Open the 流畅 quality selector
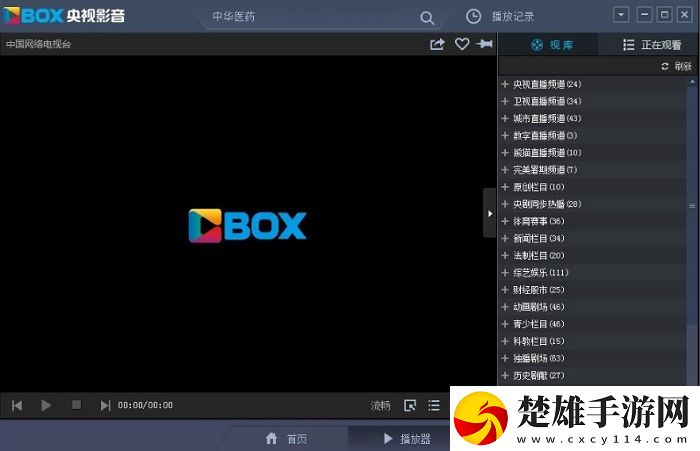This screenshot has height=451, width=700. click(x=380, y=405)
